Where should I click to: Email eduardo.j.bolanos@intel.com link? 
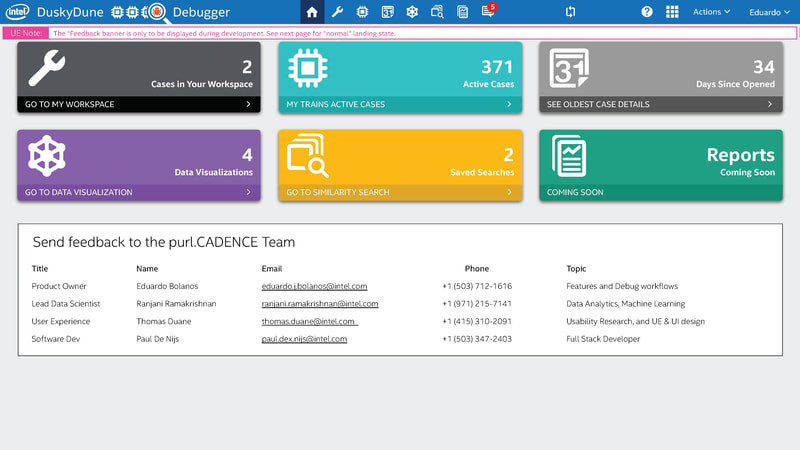(x=314, y=286)
